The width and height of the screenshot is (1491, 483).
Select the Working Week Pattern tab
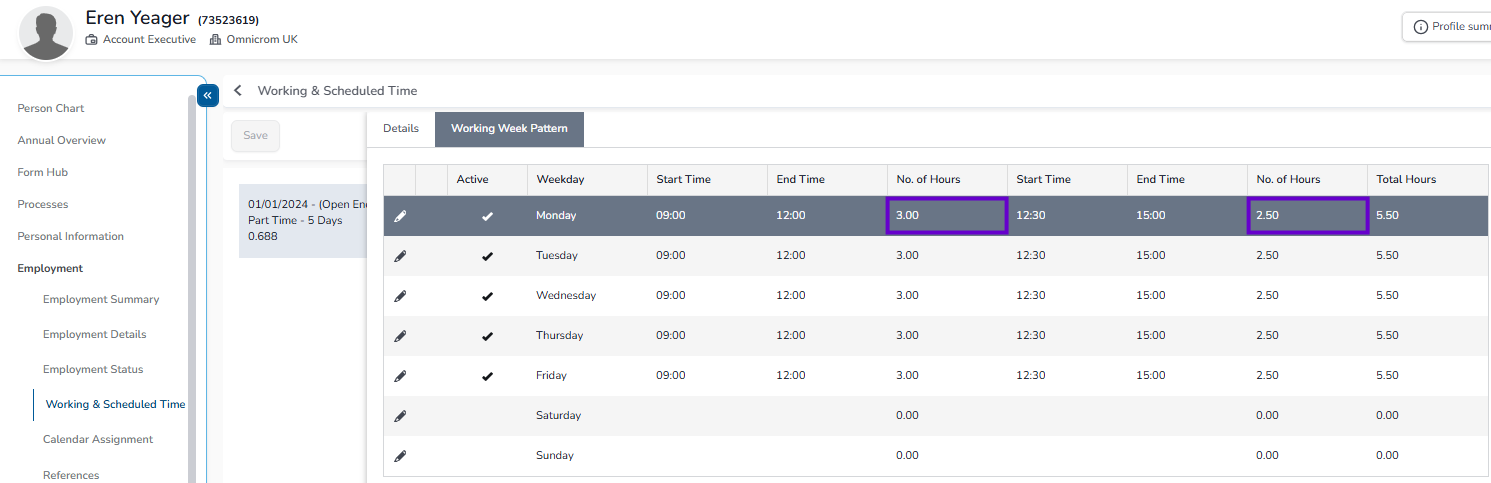pyautogui.click(x=509, y=129)
